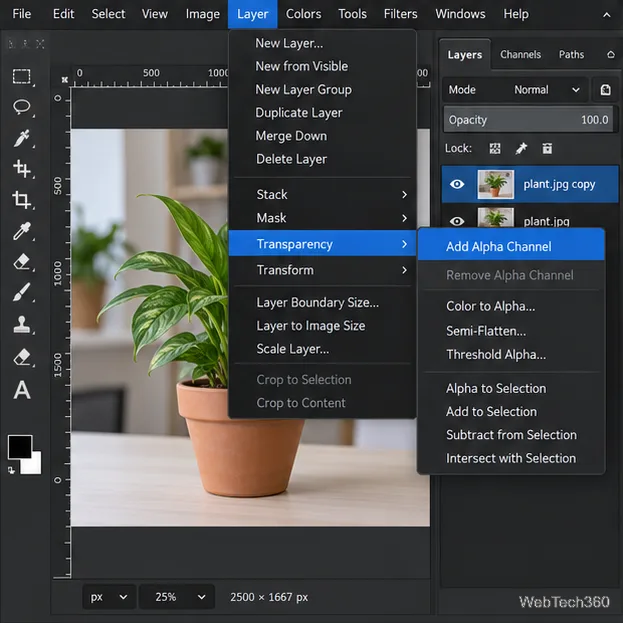This screenshot has width=623, height=623.
Task: Open the Help menu
Action: point(516,14)
